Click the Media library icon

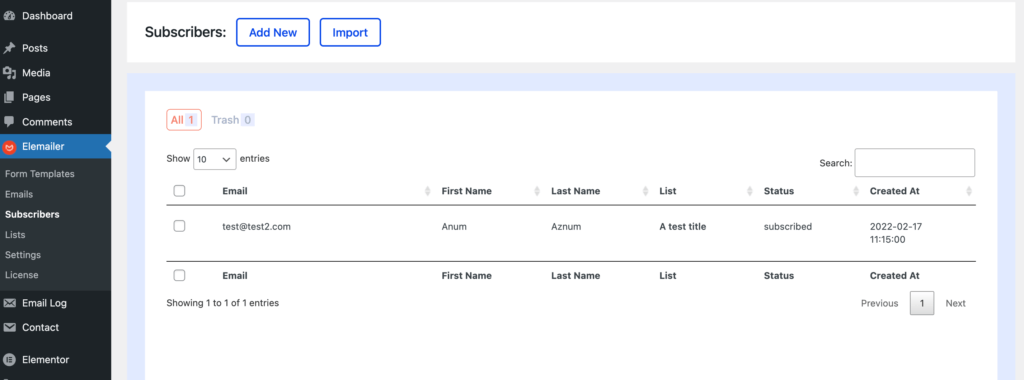point(9,73)
